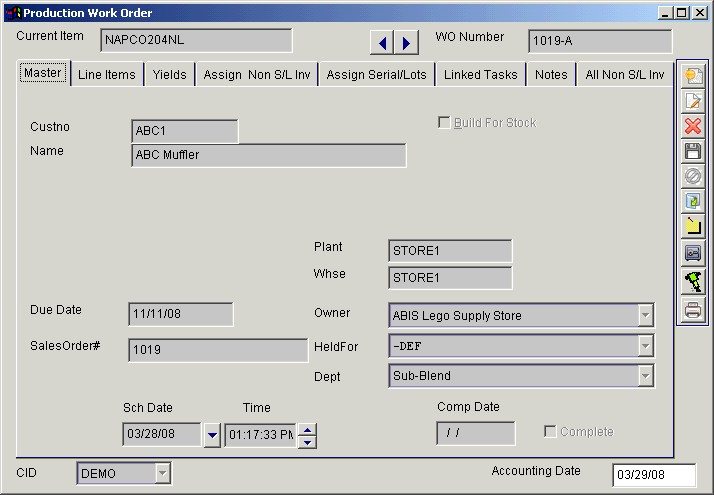Click the Edit record pencil icon
Image resolution: width=714 pixels, height=495 pixels.
[692, 101]
